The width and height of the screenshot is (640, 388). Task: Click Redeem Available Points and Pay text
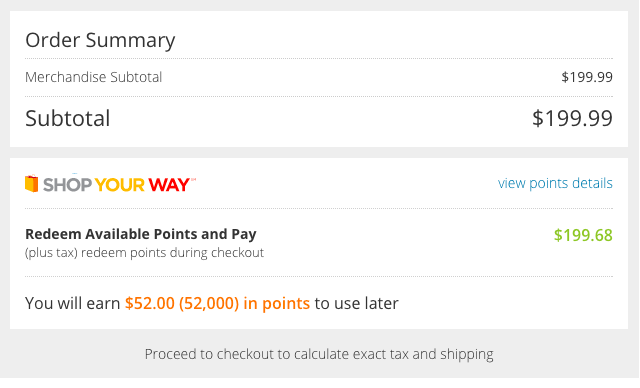point(141,234)
